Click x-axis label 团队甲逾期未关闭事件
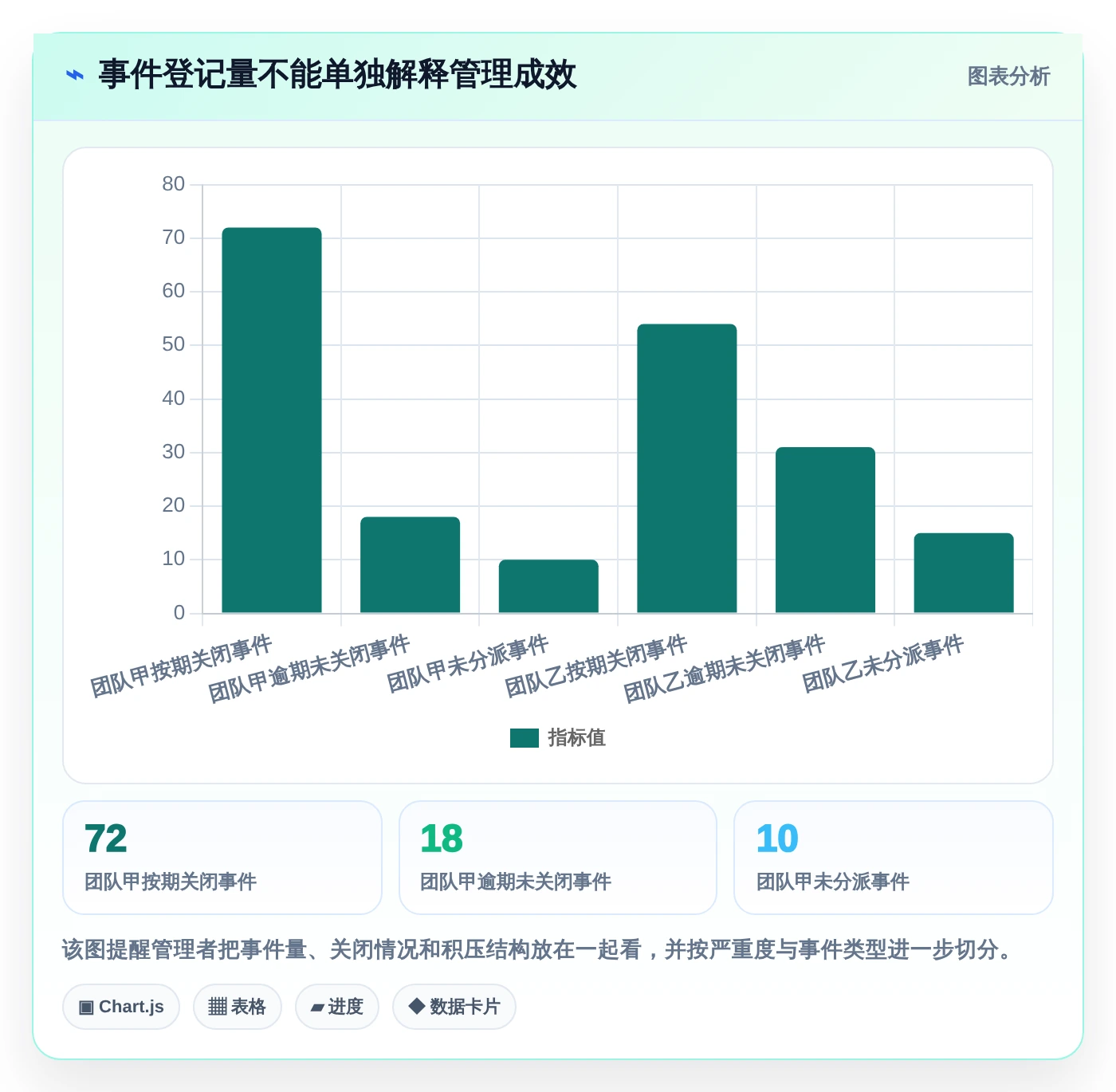 [309, 670]
